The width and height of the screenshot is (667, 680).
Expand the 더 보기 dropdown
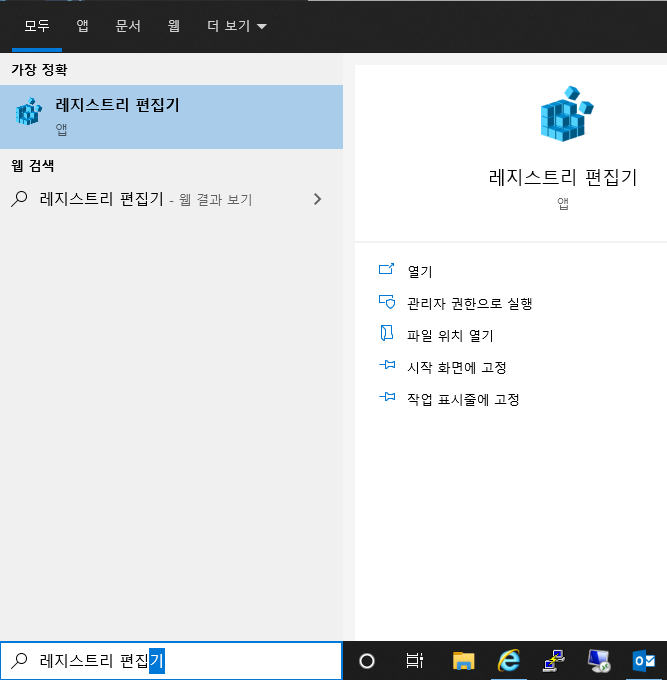[x=237, y=26]
